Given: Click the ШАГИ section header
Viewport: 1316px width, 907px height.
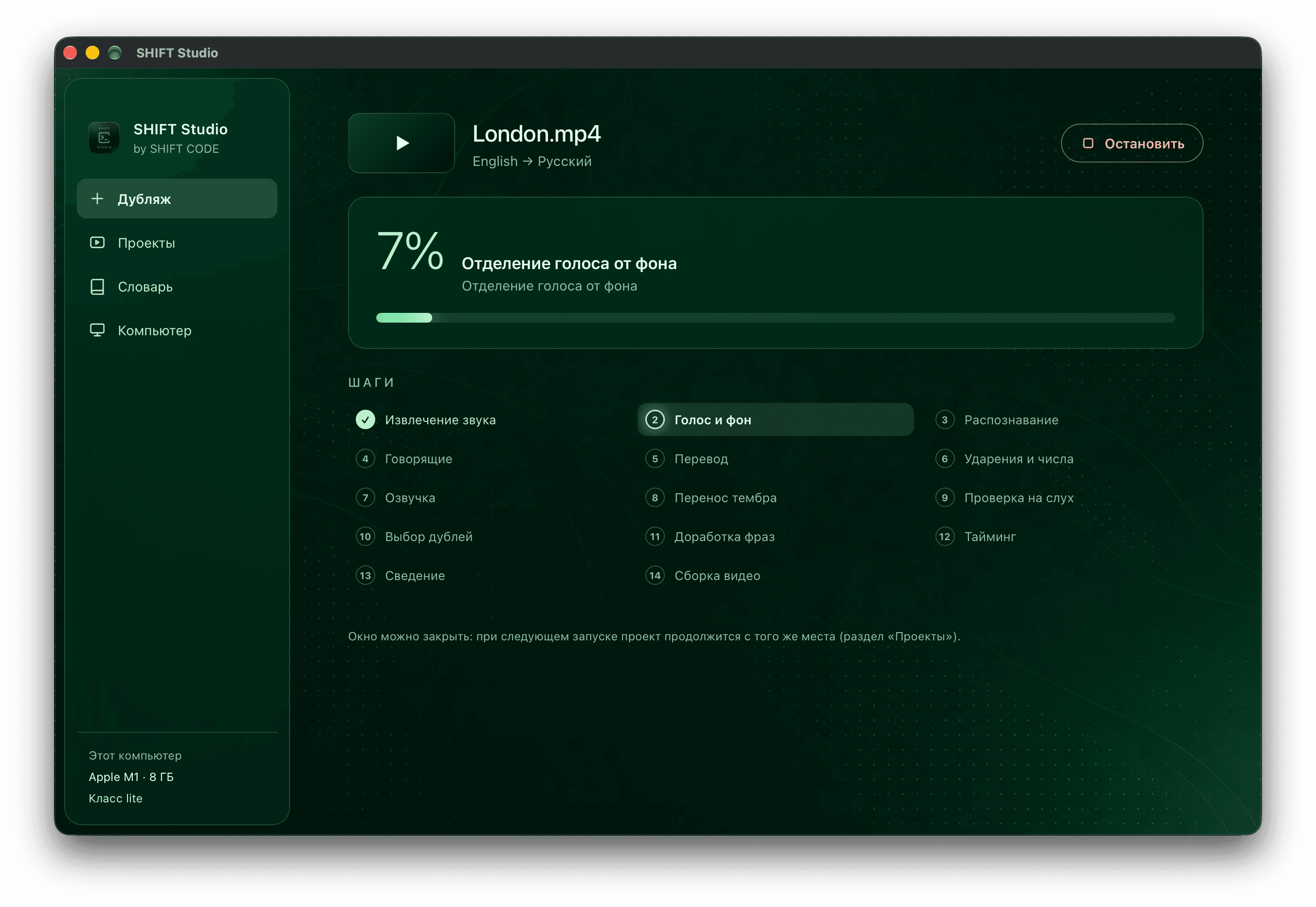Looking at the screenshot, I should [371, 382].
